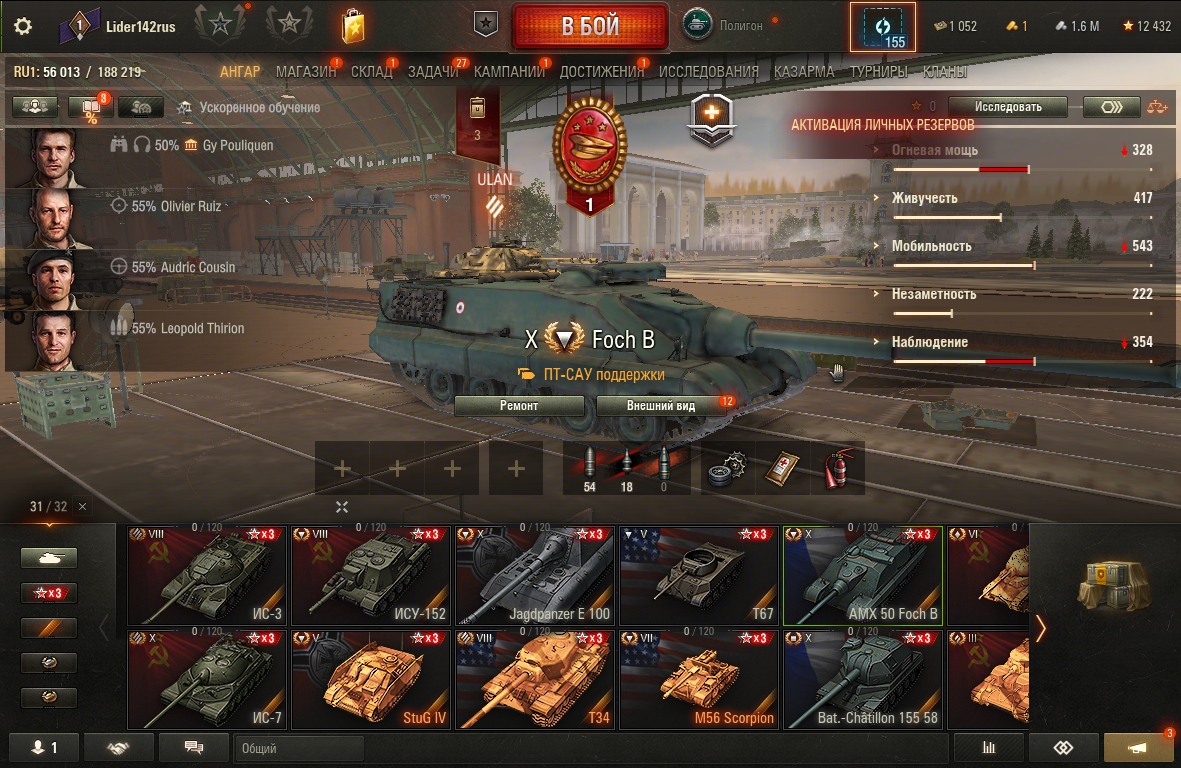Click the В БОЙ battle button
The width and height of the screenshot is (1181, 768).
590,26
